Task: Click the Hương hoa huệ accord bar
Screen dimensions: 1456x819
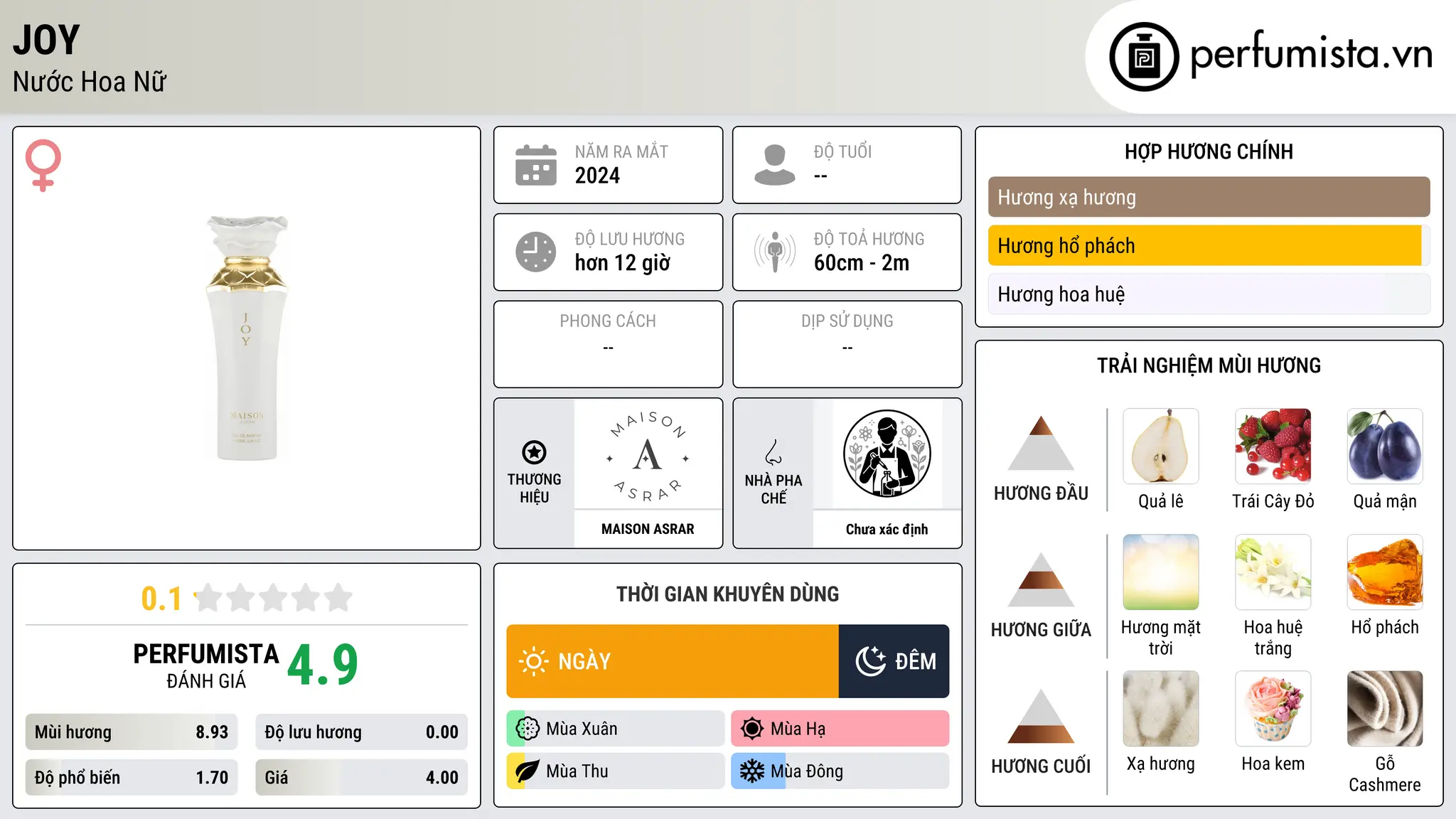Action: pos(1209,294)
